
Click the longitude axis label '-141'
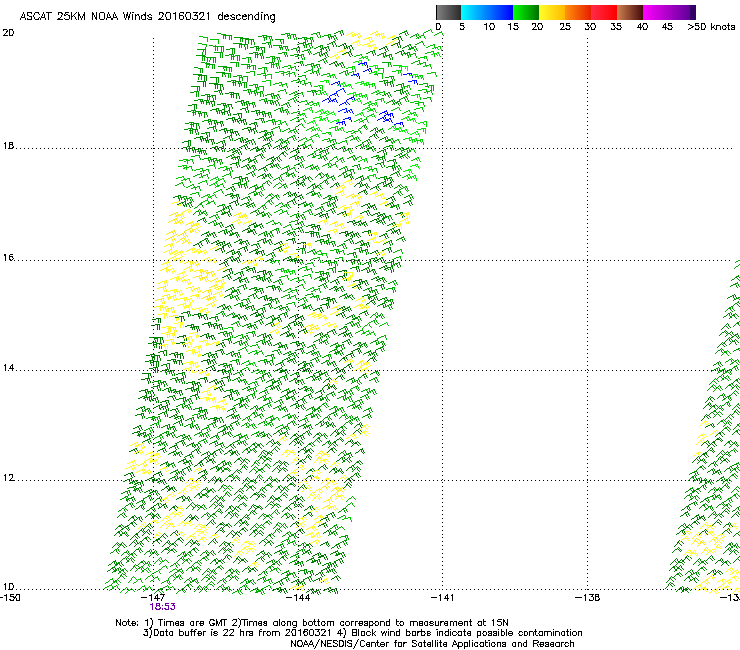(442, 598)
